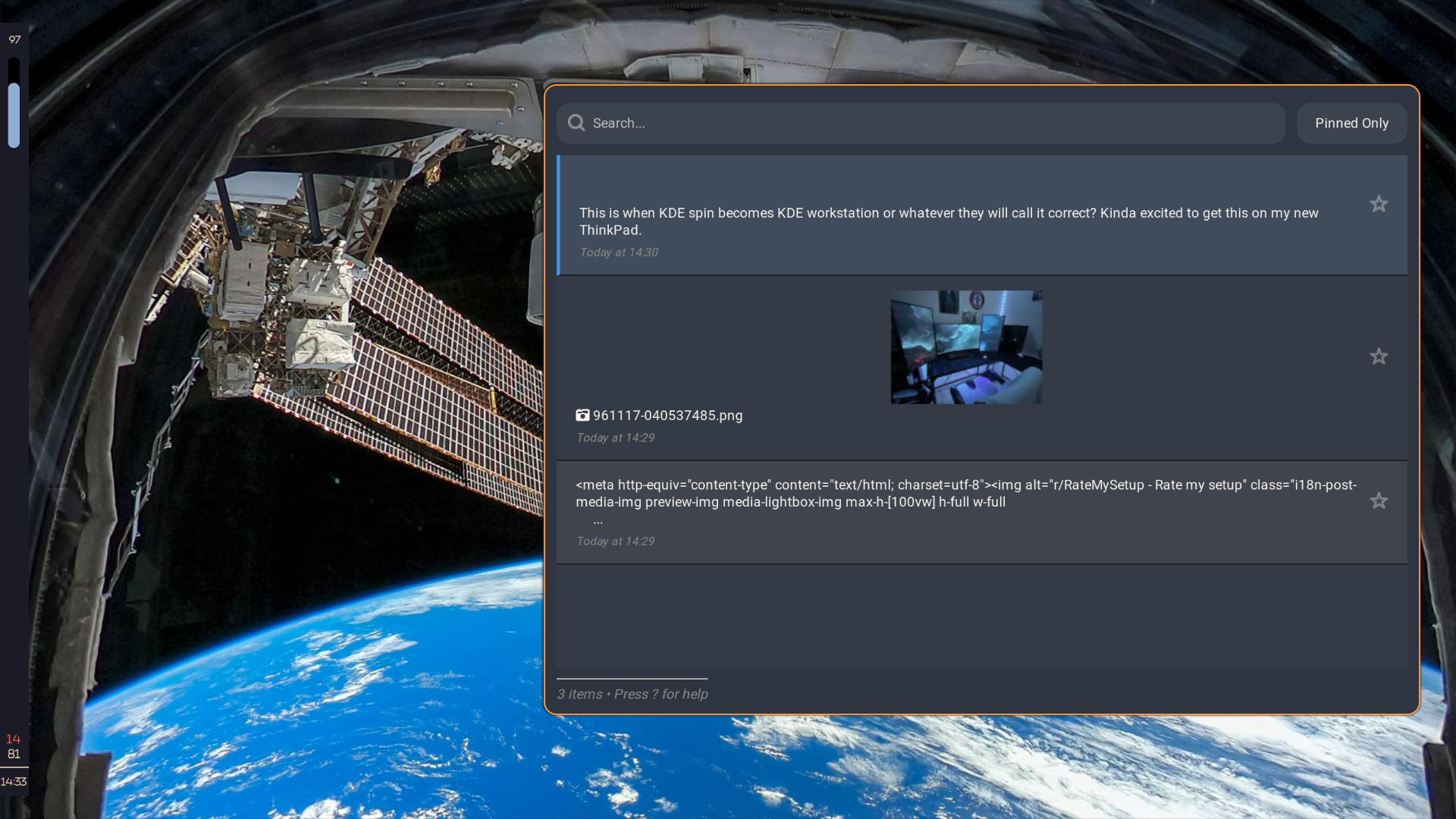
Task: Open the desk setup image thumbnail
Action: pyautogui.click(x=966, y=347)
